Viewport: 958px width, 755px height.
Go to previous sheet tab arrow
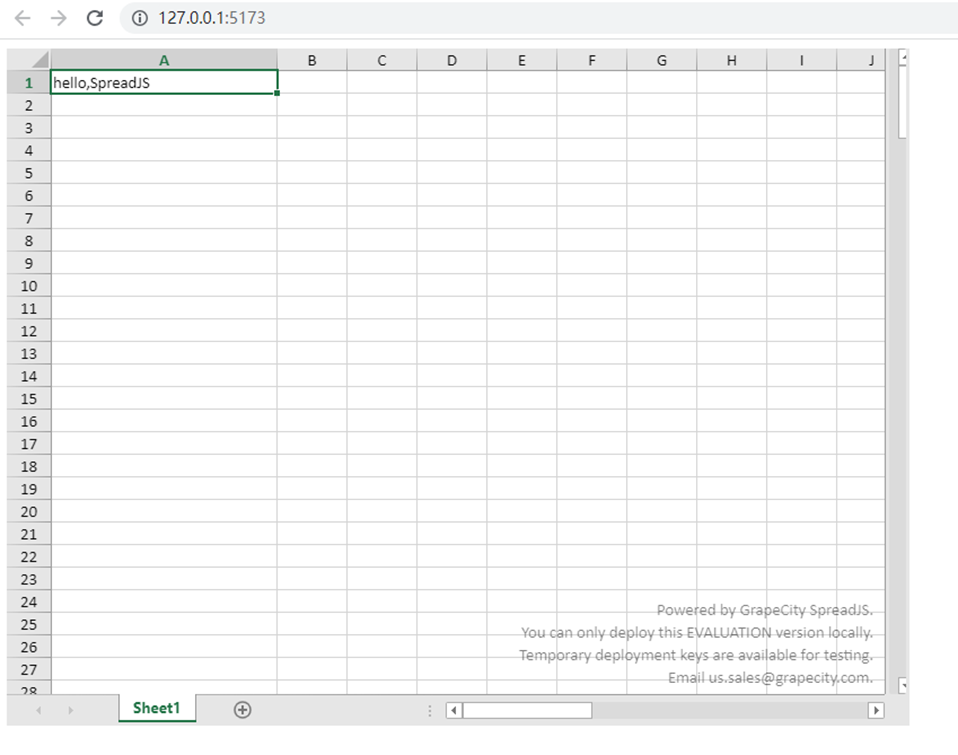click(38, 710)
